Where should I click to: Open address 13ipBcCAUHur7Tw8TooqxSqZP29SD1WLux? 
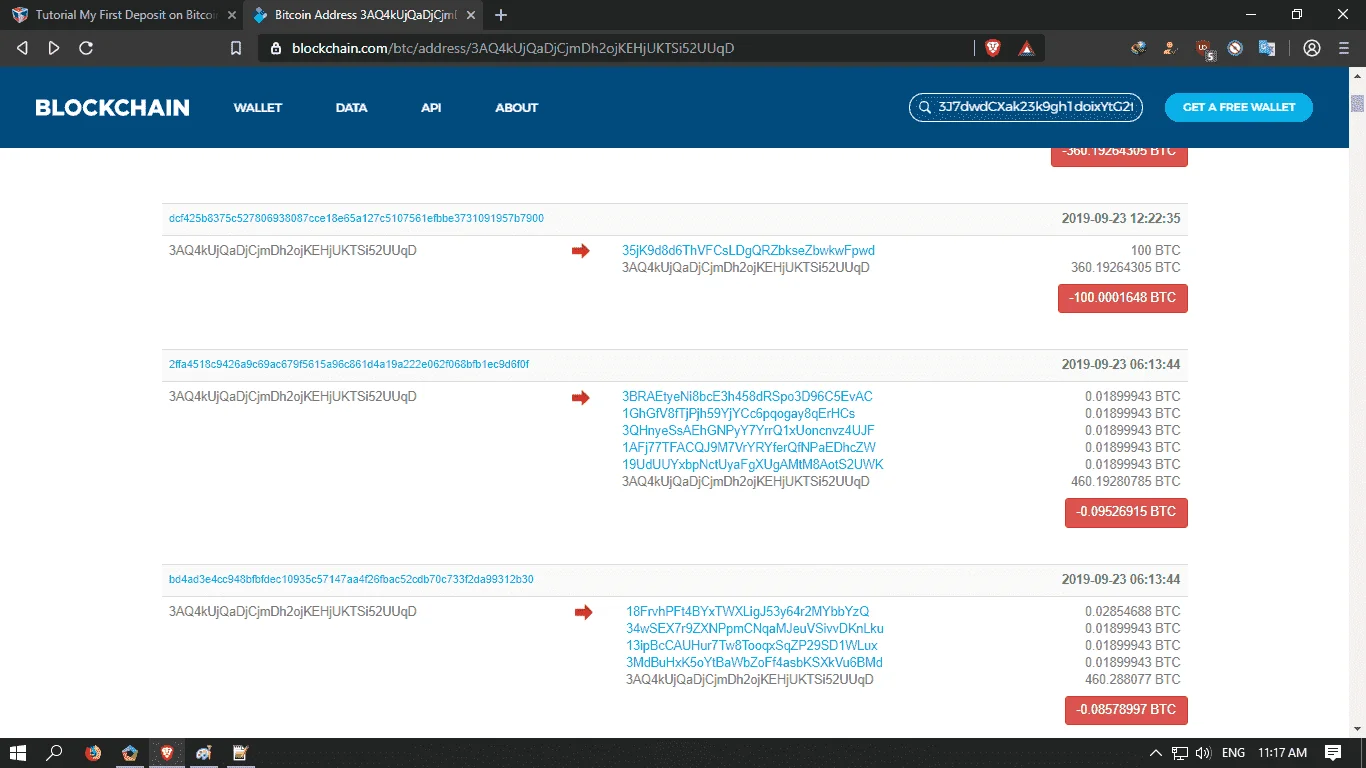[752, 646]
